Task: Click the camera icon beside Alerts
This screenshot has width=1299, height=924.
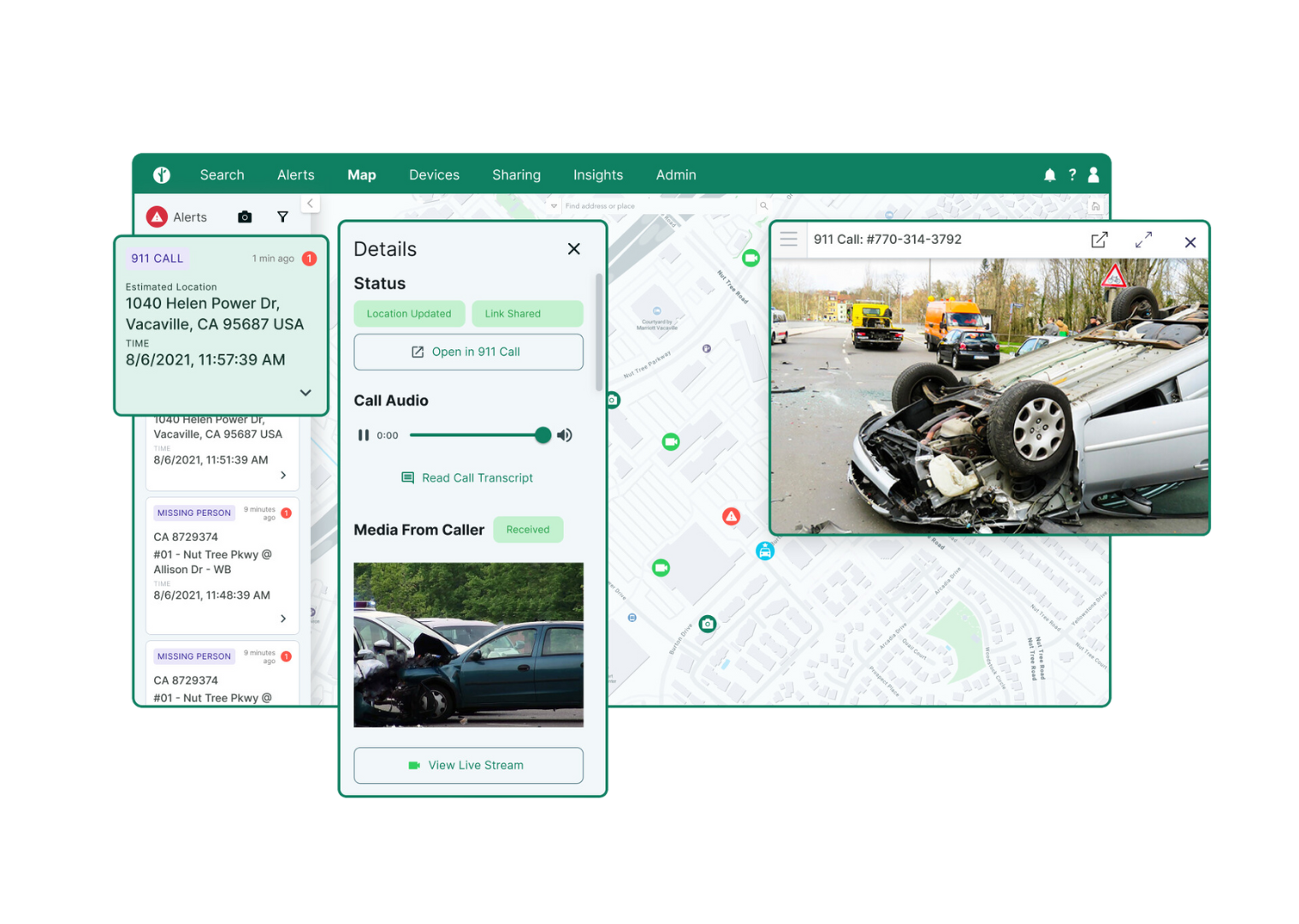Action: pos(245,217)
